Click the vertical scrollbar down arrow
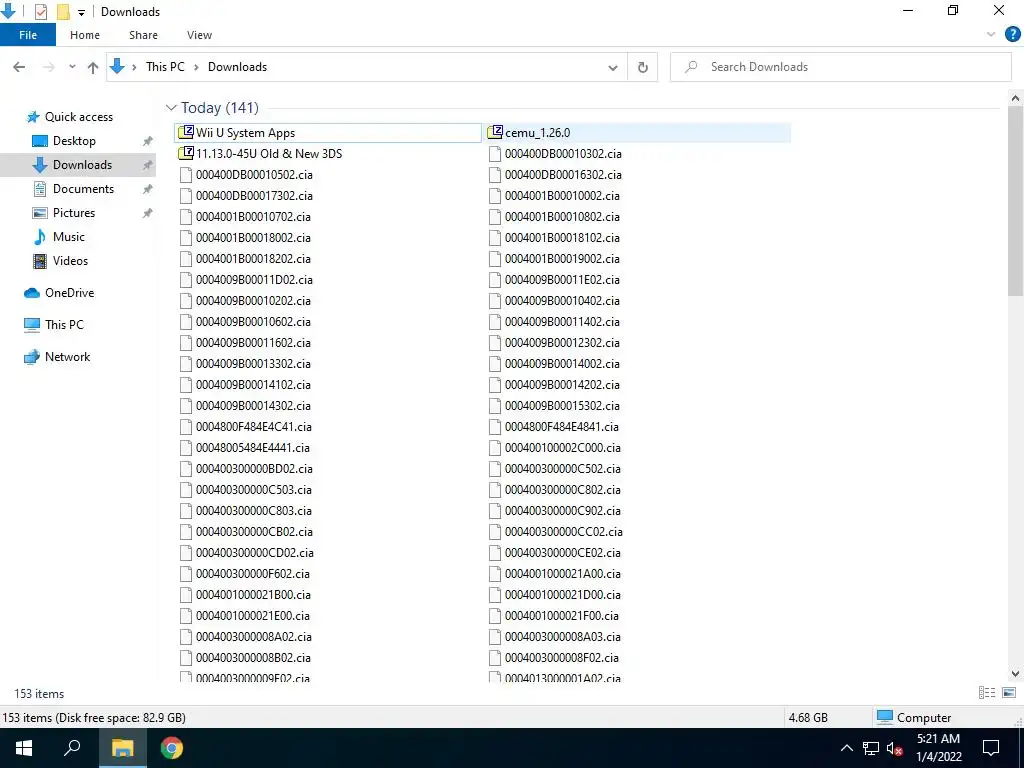This screenshot has width=1024, height=768. click(x=1015, y=673)
